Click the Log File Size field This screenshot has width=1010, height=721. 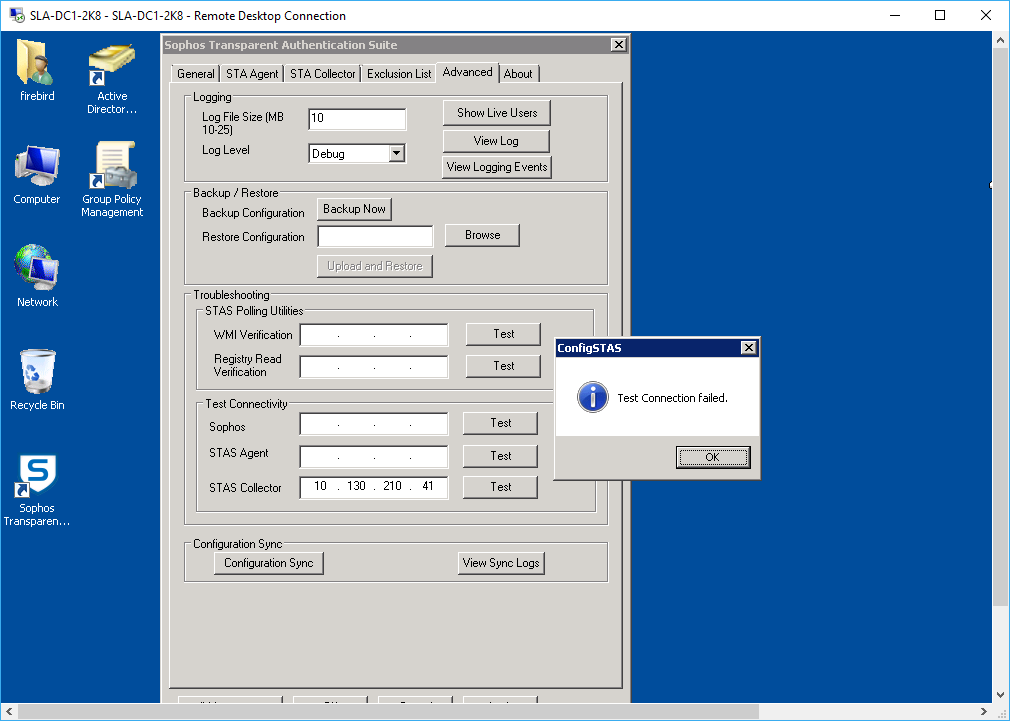(x=357, y=119)
